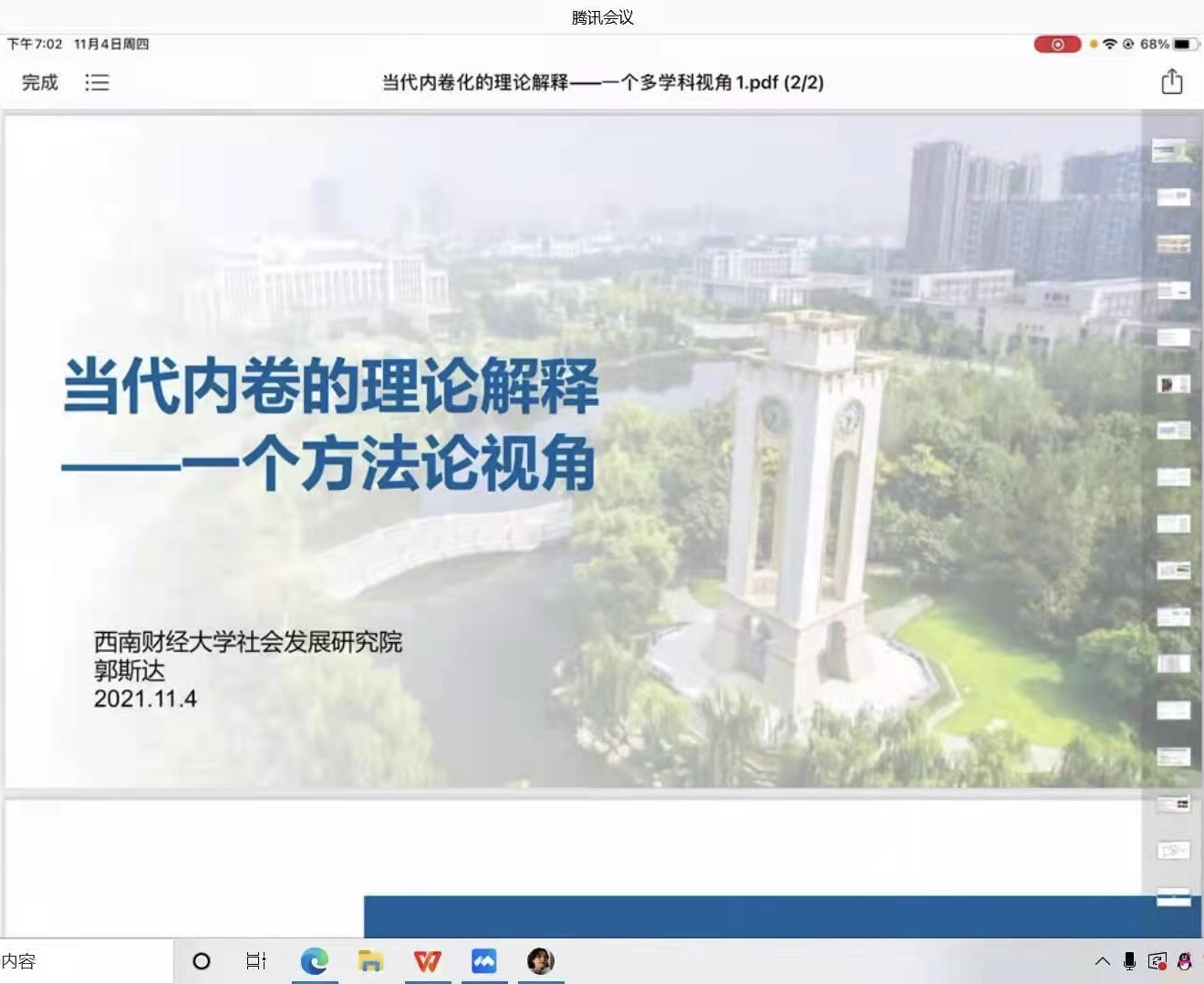Viewport: 1204px width, 984px height.
Task: Open the PDF outline list icon
Action: pos(97,83)
